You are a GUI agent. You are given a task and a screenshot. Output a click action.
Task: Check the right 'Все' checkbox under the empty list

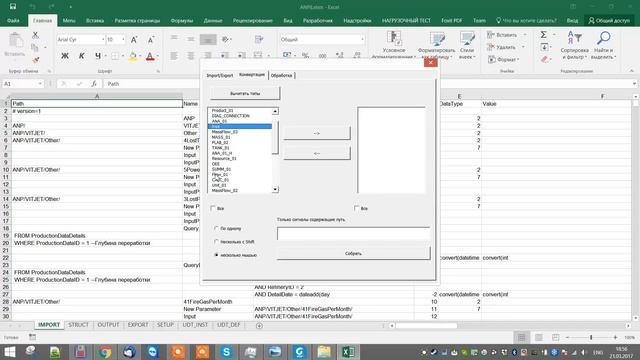[356, 208]
